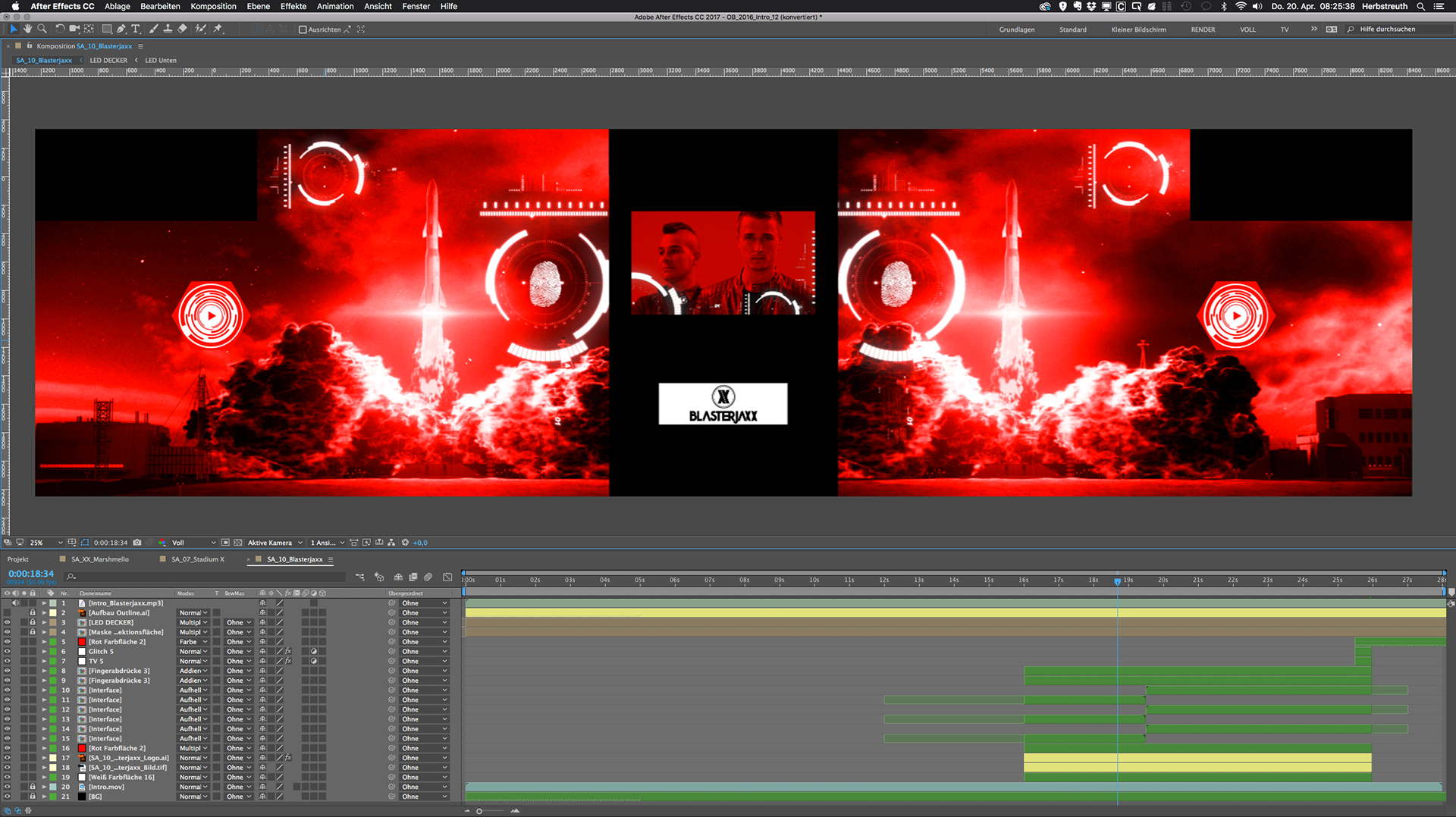Screen dimensions: 1456x817
Task: Switch to the SA_XX_Marshmello timeline tab
Action: tap(100, 559)
